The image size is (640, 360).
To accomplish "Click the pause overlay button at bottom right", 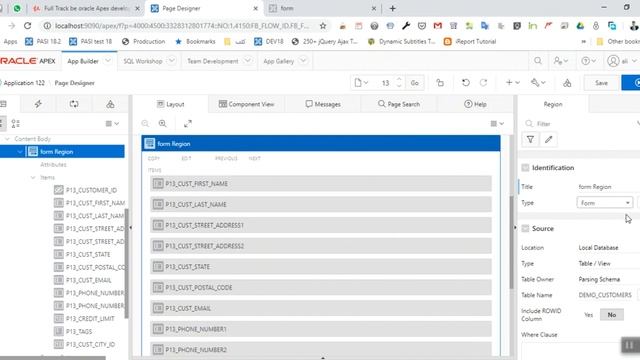I will [630, 345].
